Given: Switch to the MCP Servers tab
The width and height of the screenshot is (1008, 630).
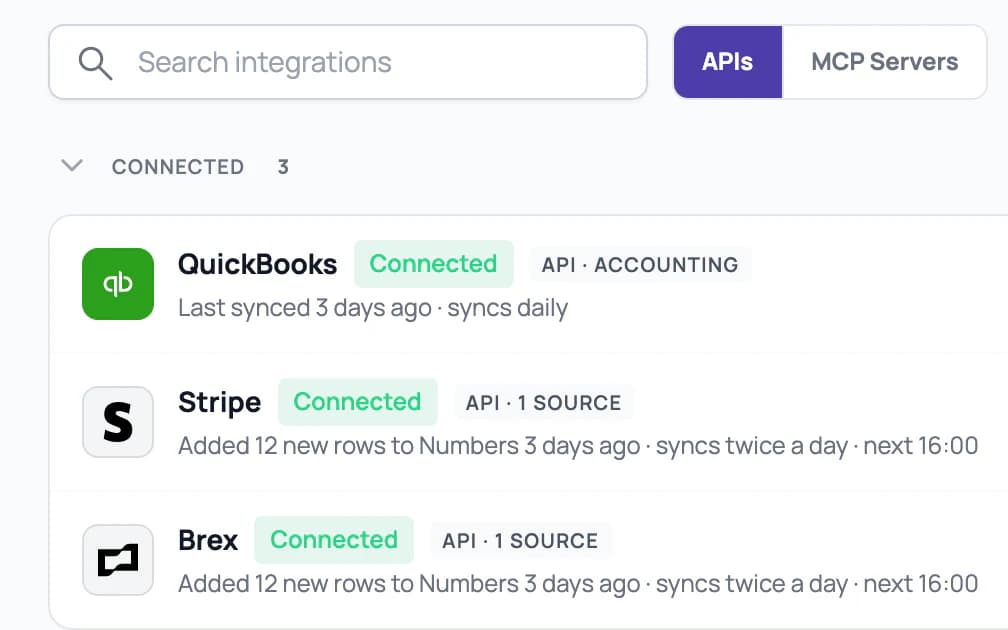Looking at the screenshot, I should click(x=885, y=62).
